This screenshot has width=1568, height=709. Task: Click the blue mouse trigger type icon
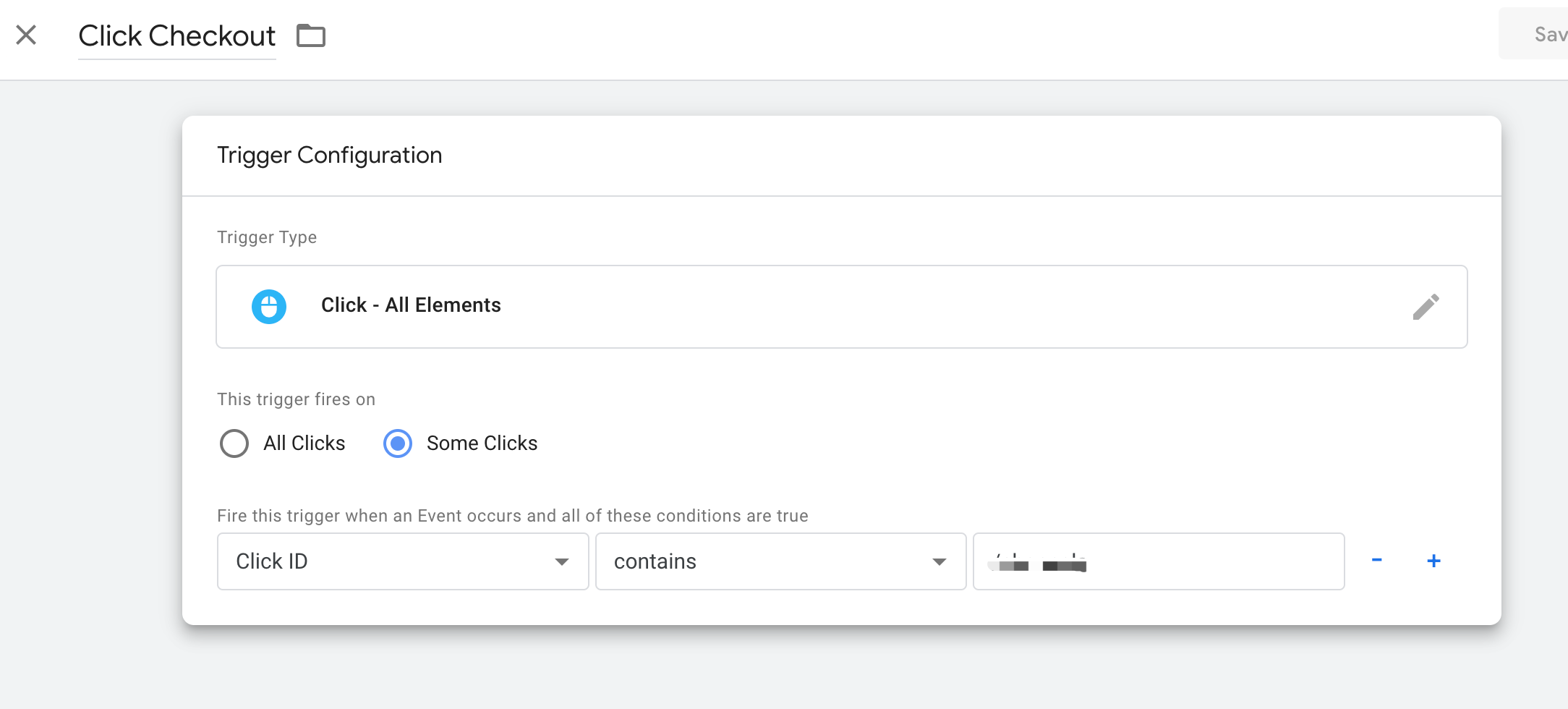(x=269, y=307)
